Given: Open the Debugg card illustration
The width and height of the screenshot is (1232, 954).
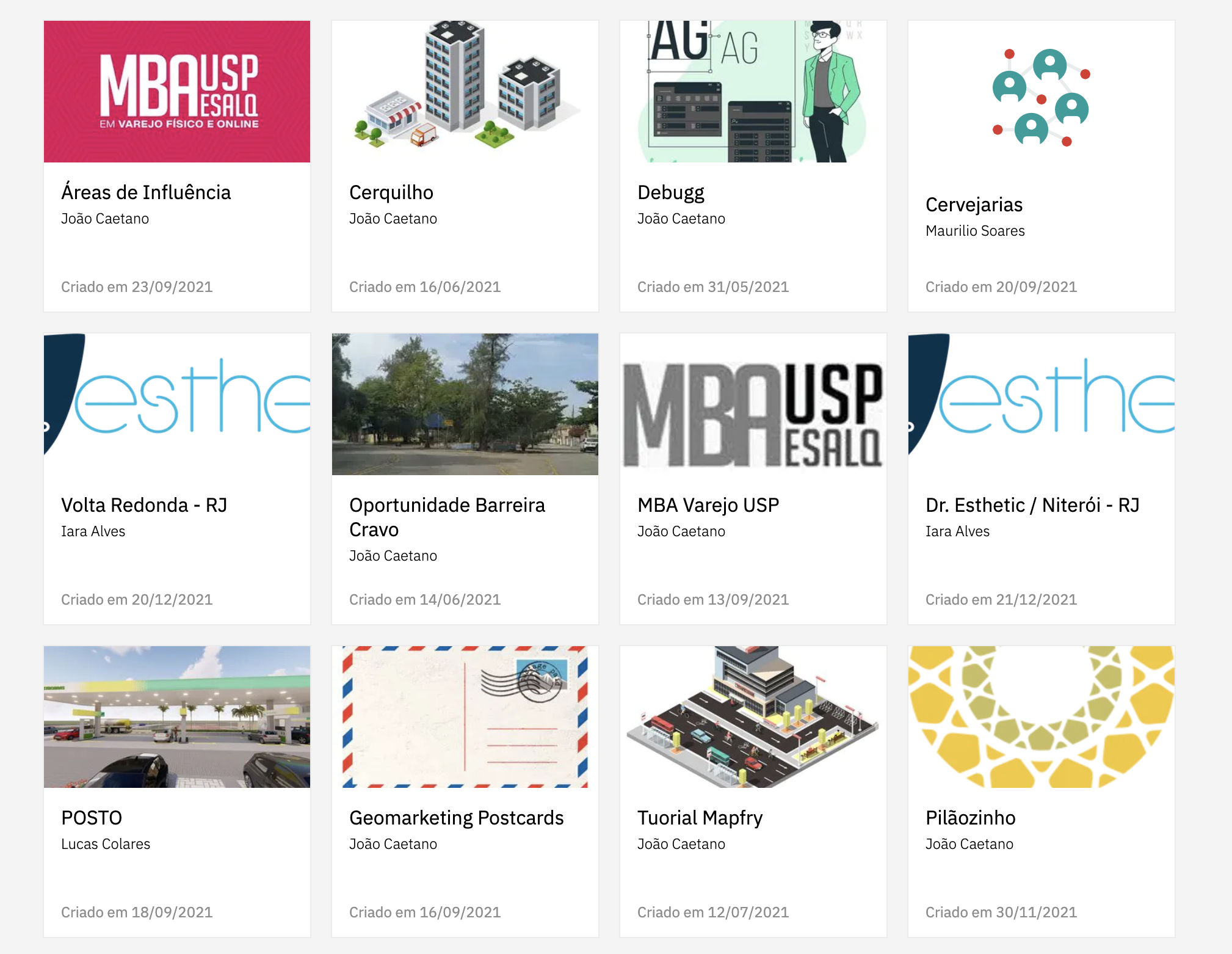Looking at the screenshot, I should (x=753, y=92).
